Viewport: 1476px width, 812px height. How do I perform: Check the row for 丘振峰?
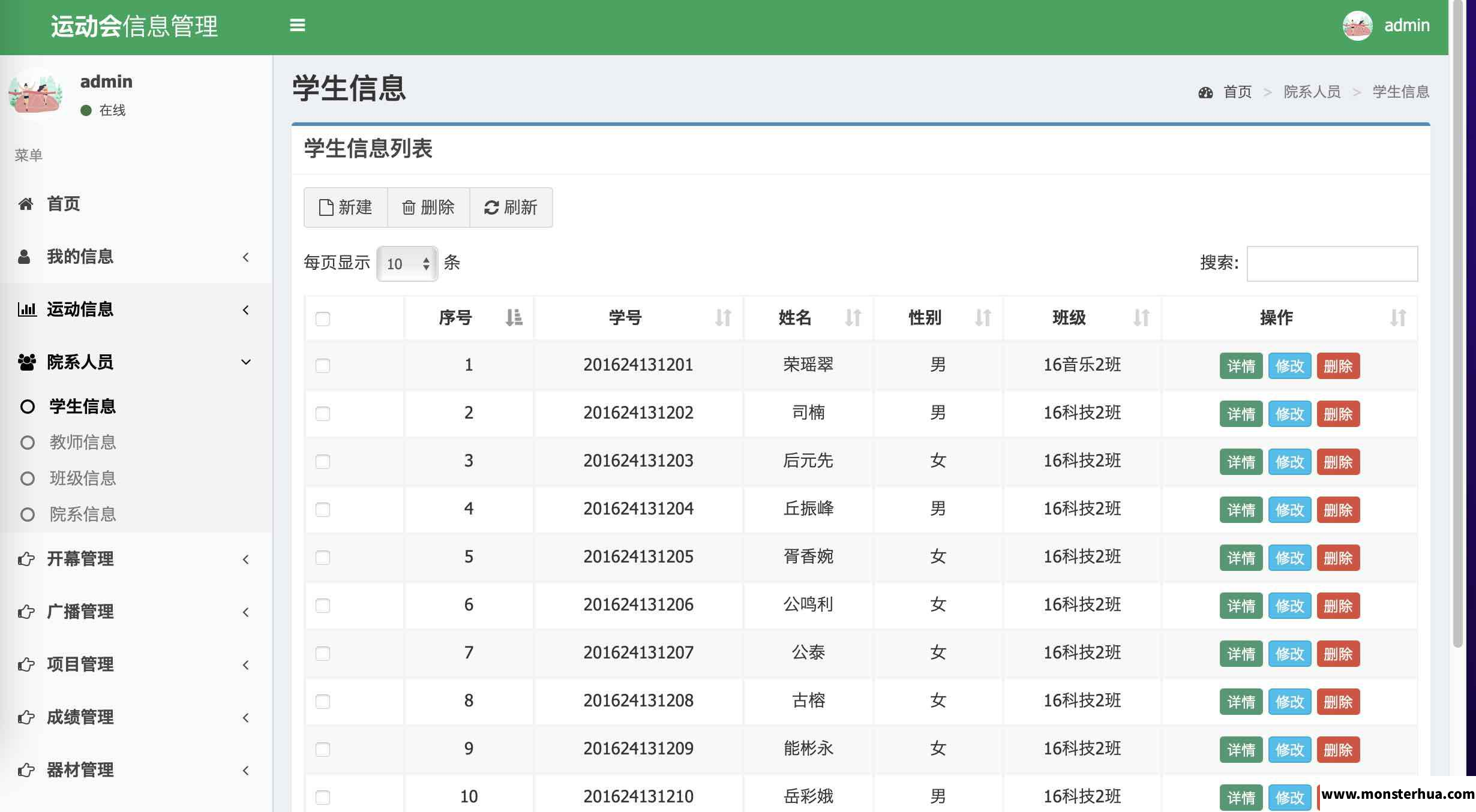[323, 510]
